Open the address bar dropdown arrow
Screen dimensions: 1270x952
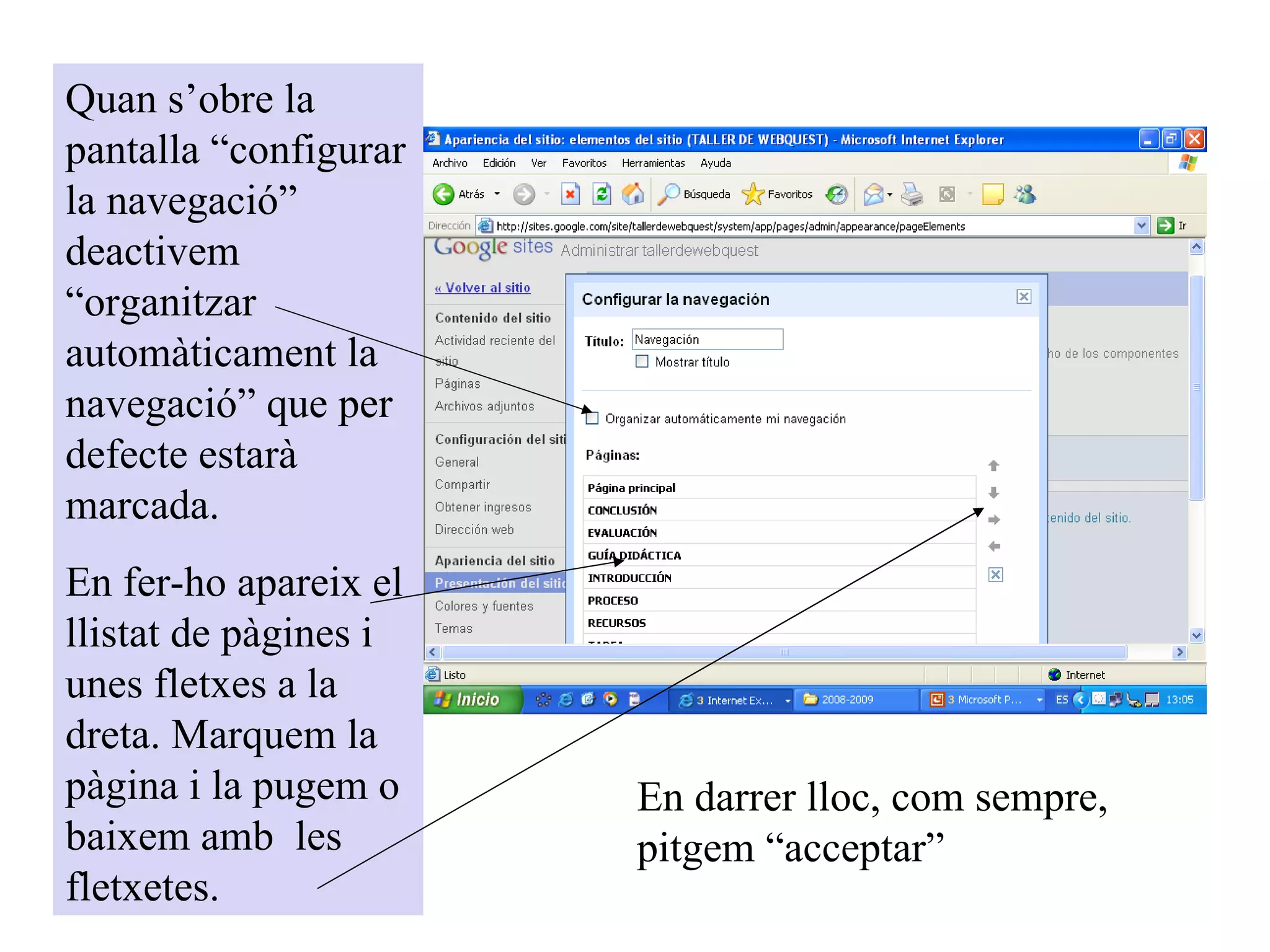tap(1141, 226)
